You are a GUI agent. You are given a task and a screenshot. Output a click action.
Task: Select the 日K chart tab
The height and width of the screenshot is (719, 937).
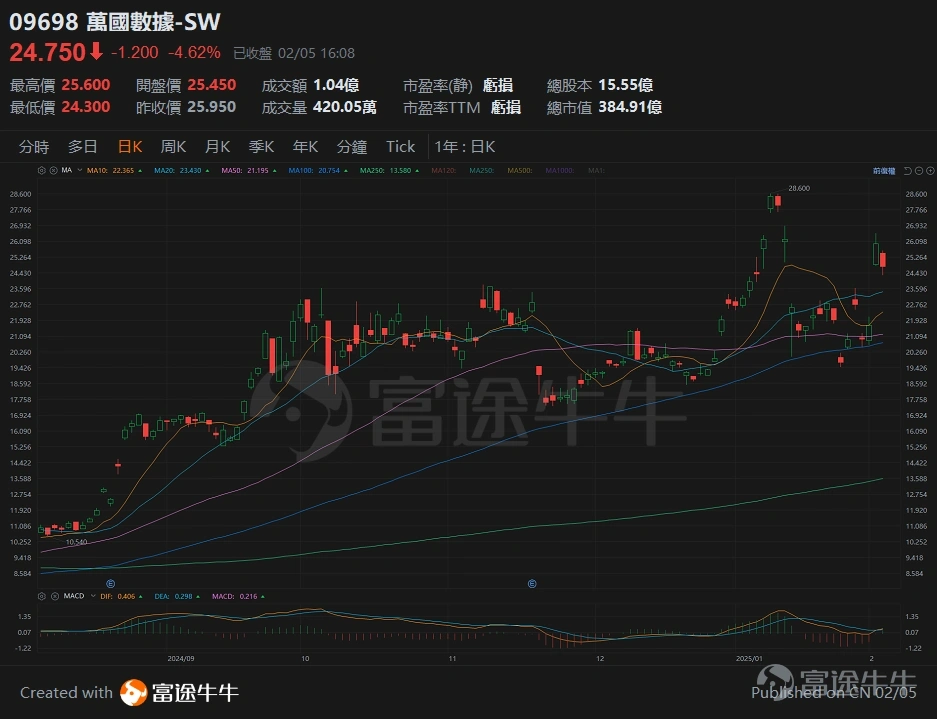click(x=130, y=147)
